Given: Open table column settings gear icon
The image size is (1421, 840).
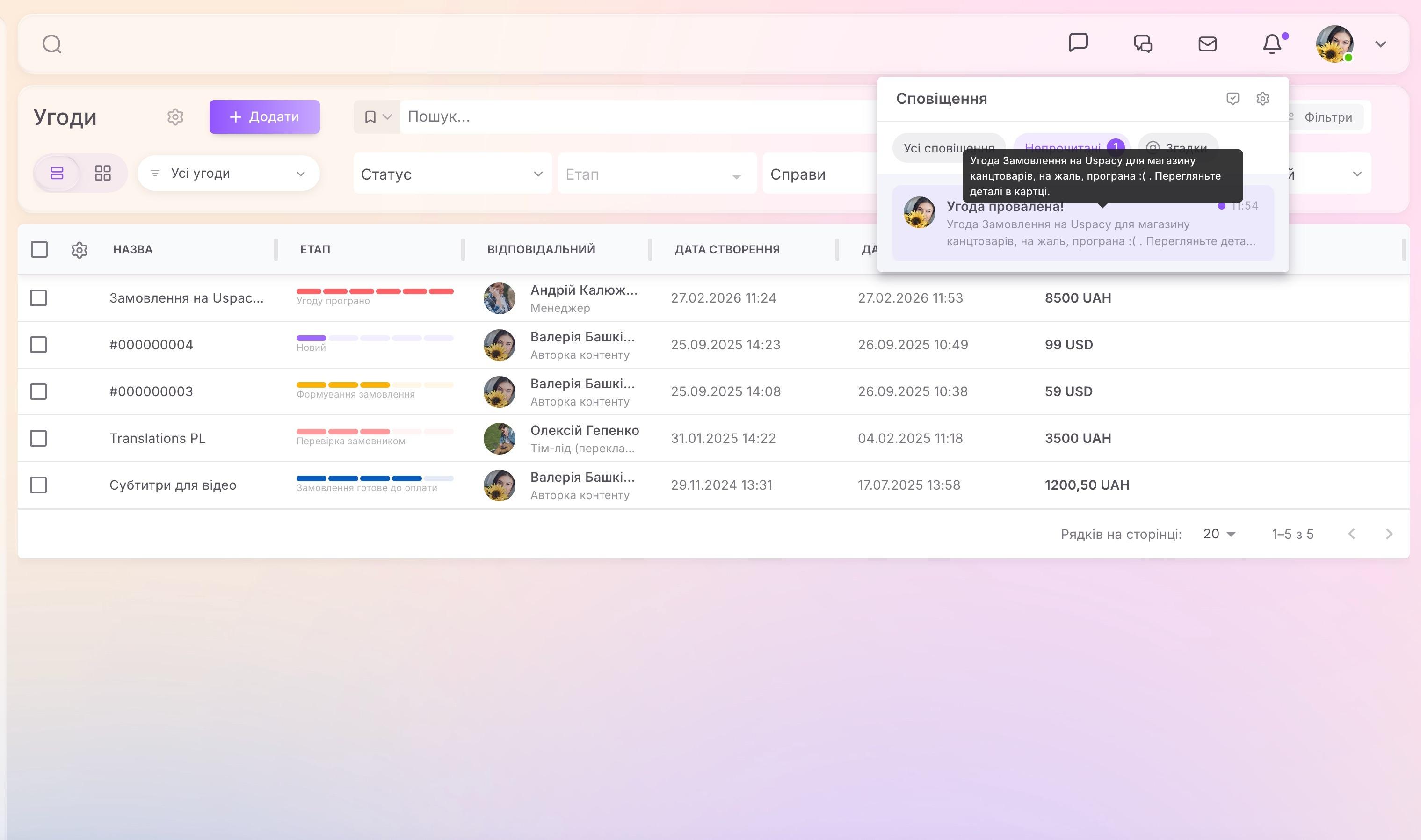Looking at the screenshot, I should (79, 250).
